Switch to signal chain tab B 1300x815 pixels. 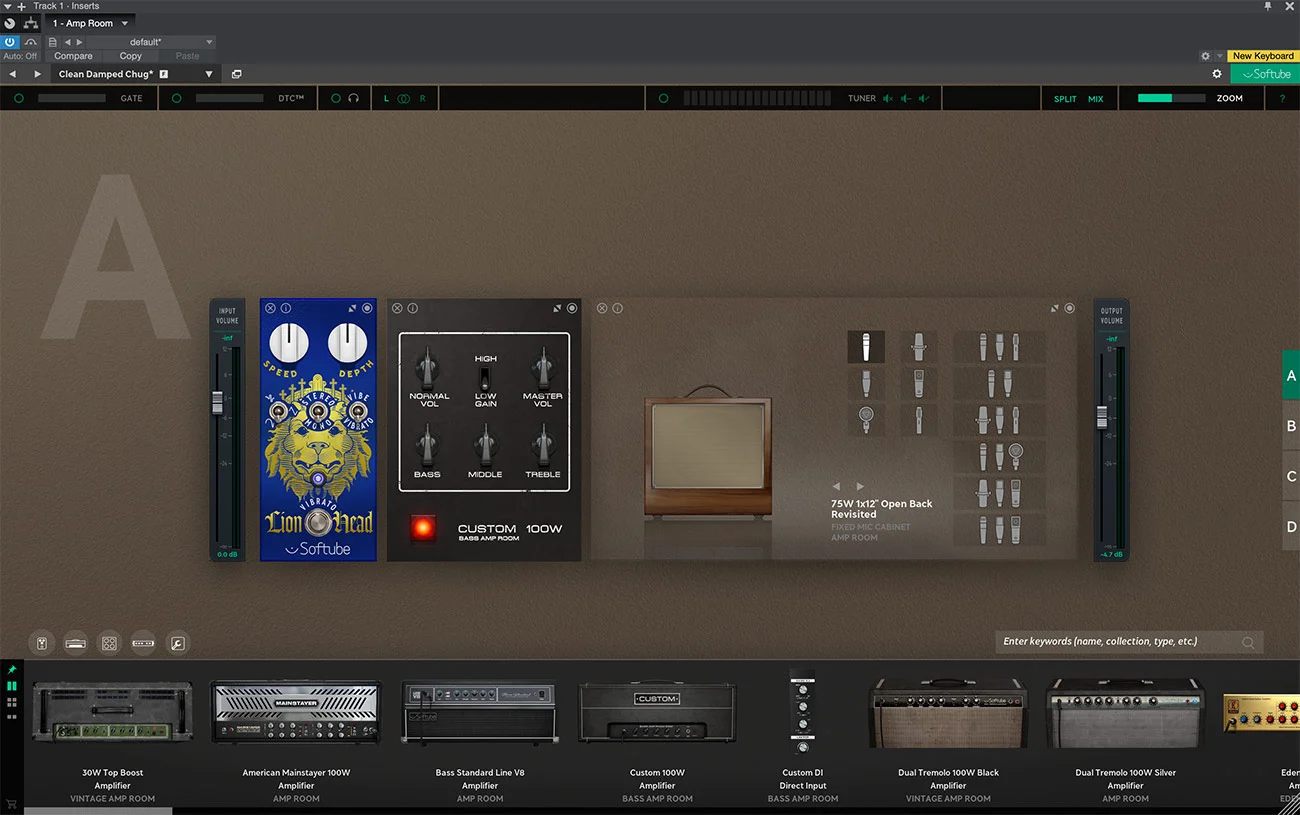click(1291, 426)
